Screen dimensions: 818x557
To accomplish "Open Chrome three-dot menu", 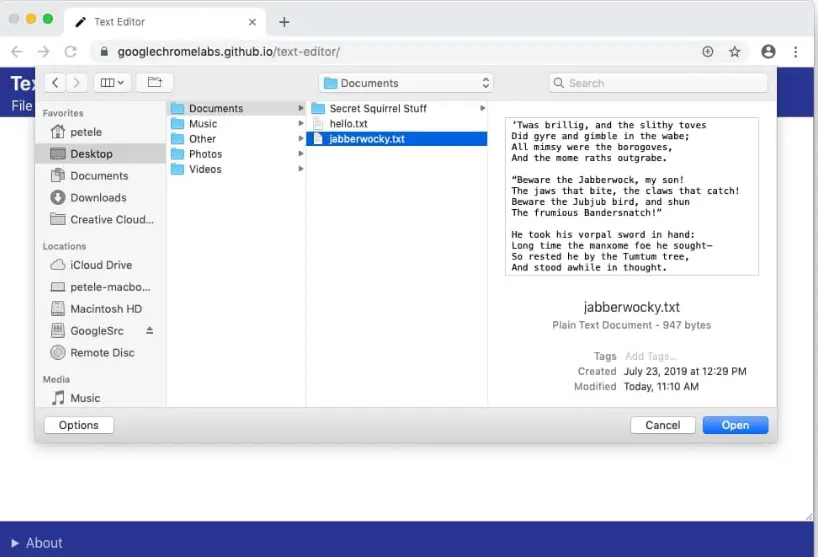I will pos(796,52).
